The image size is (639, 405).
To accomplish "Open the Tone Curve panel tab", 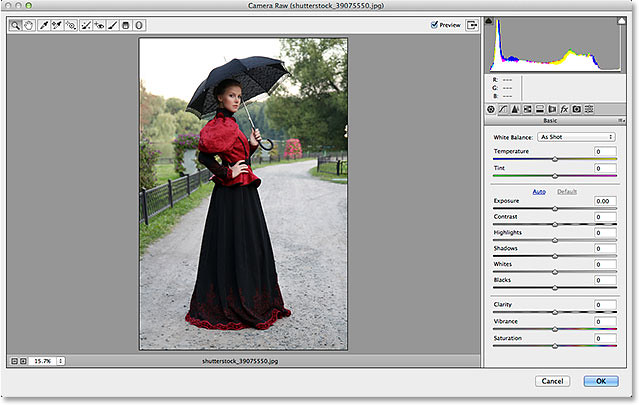I will point(503,109).
